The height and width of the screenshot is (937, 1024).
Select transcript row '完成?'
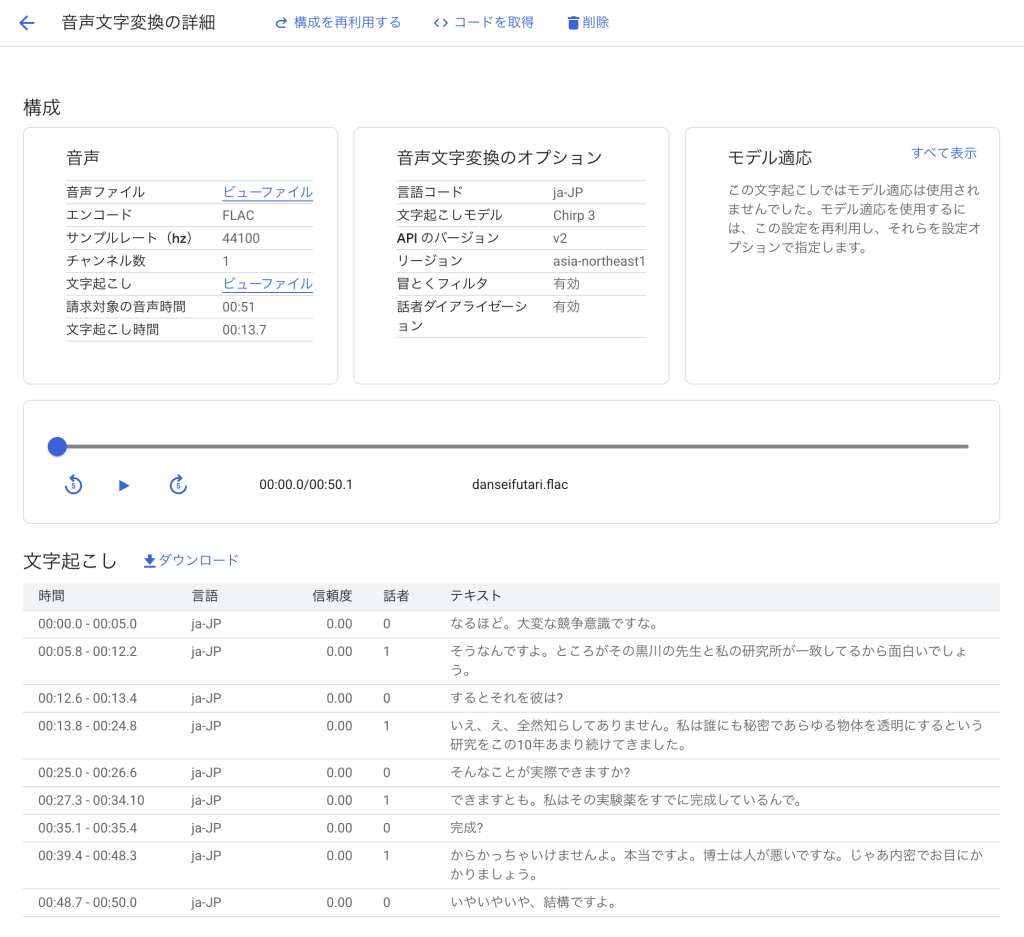pos(466,828)
